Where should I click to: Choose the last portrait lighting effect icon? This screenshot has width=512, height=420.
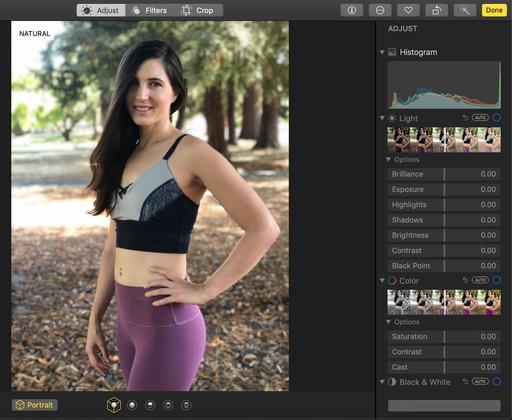coord(186,405)
